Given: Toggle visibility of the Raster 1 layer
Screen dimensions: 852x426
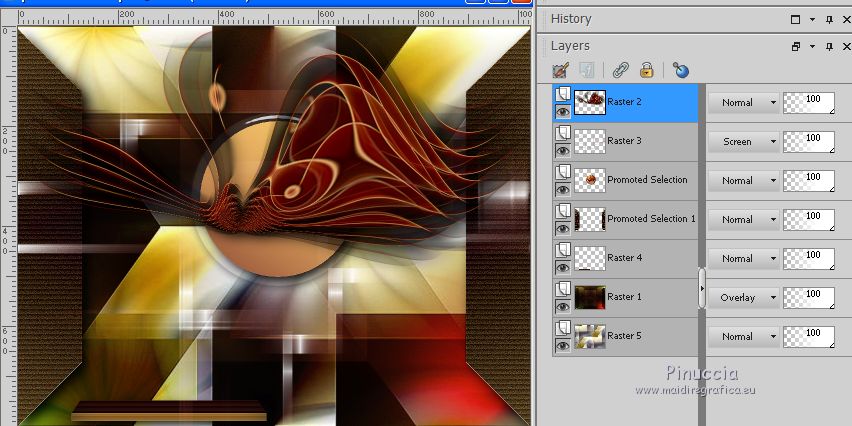Looking at the screenshot, I should [x=563, y=307].
